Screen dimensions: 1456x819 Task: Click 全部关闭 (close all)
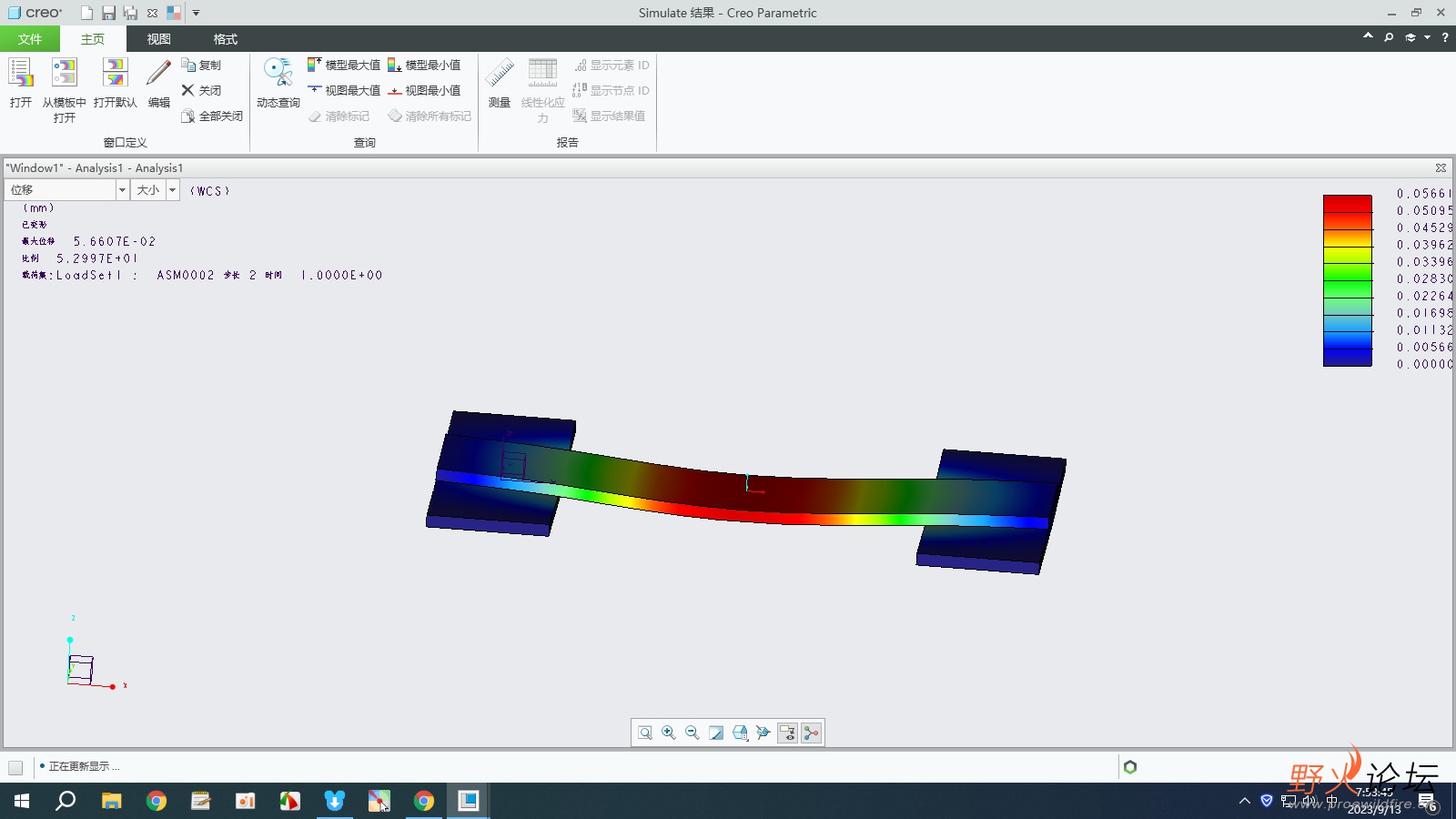pyautogui.click(x=212, y=116)
